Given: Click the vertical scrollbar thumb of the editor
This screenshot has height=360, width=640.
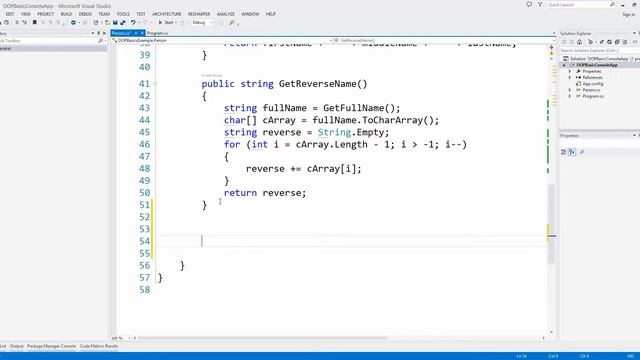Looking at the screenshot, I should pyautogui.click(x=551, y=224).
